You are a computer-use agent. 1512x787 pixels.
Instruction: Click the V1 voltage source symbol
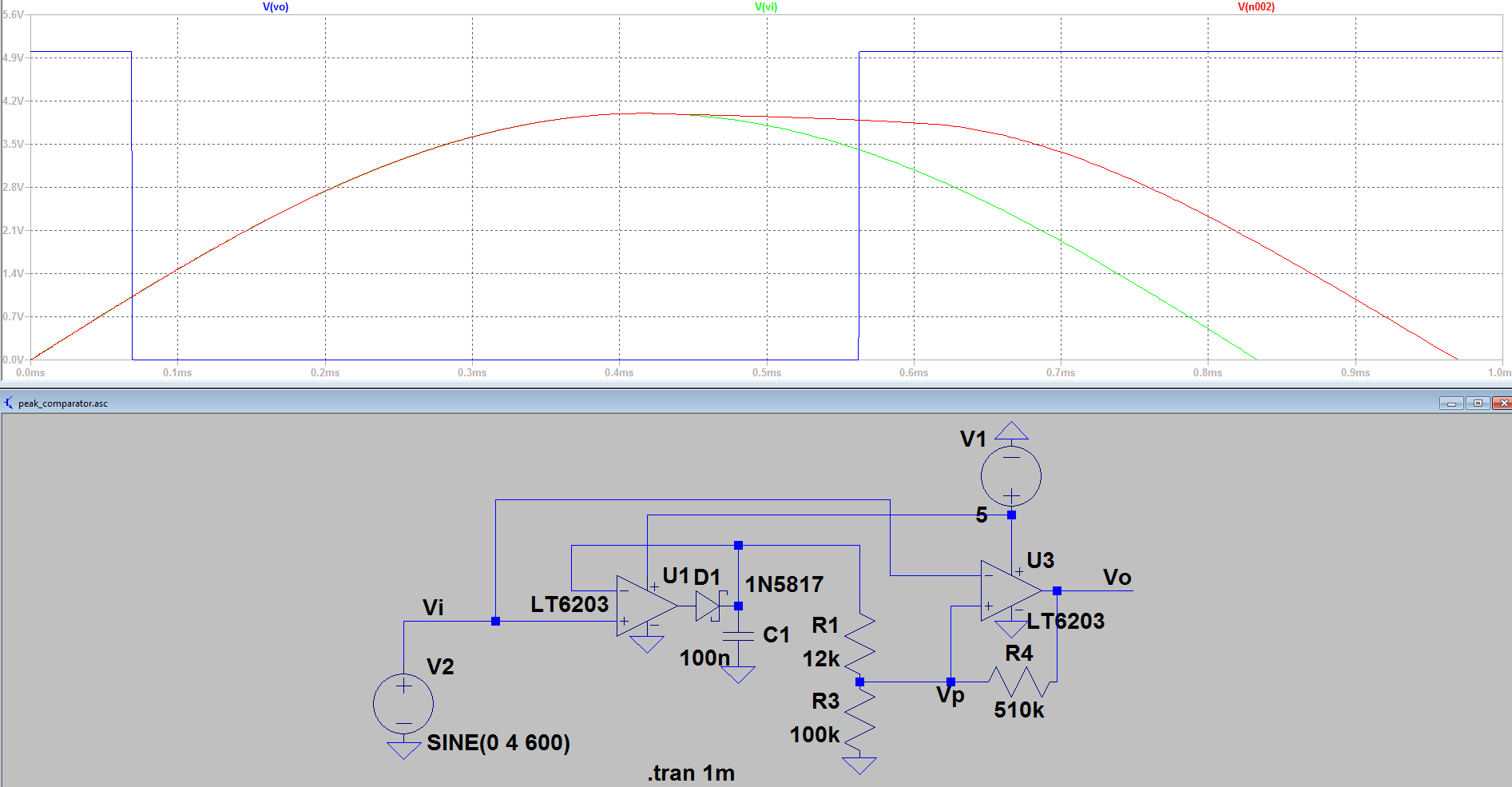[x=1011, y=476]
